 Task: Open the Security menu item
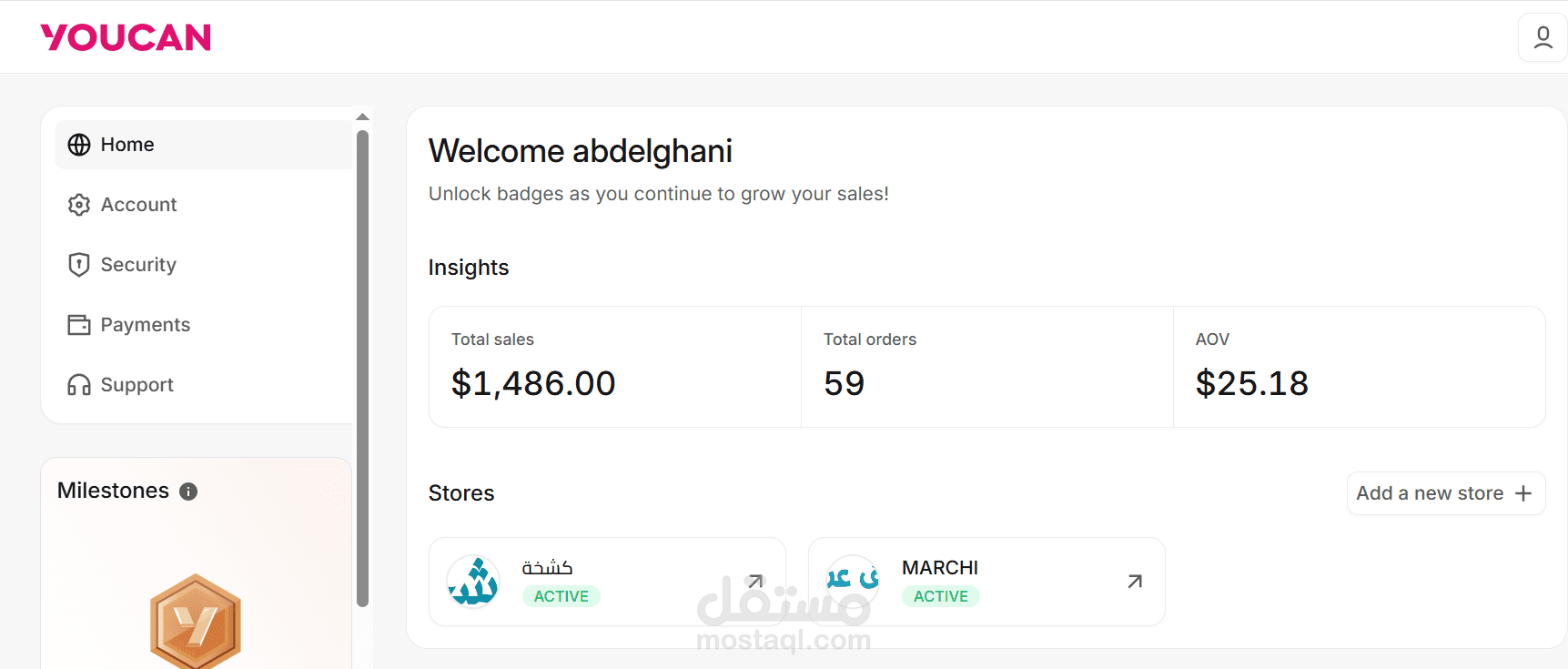(138, 265)
